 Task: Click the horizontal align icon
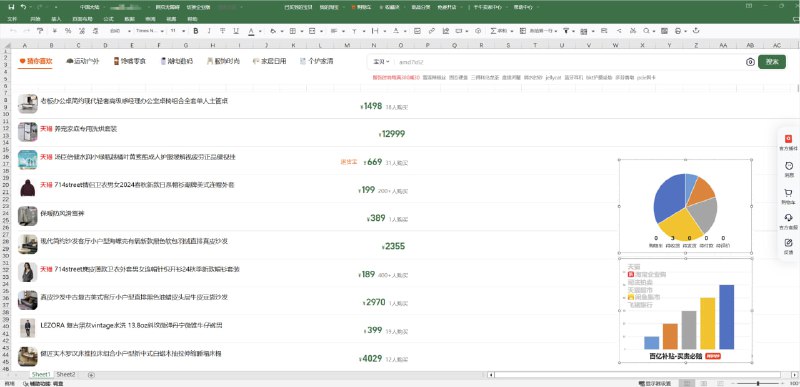(x=333, y=31)
